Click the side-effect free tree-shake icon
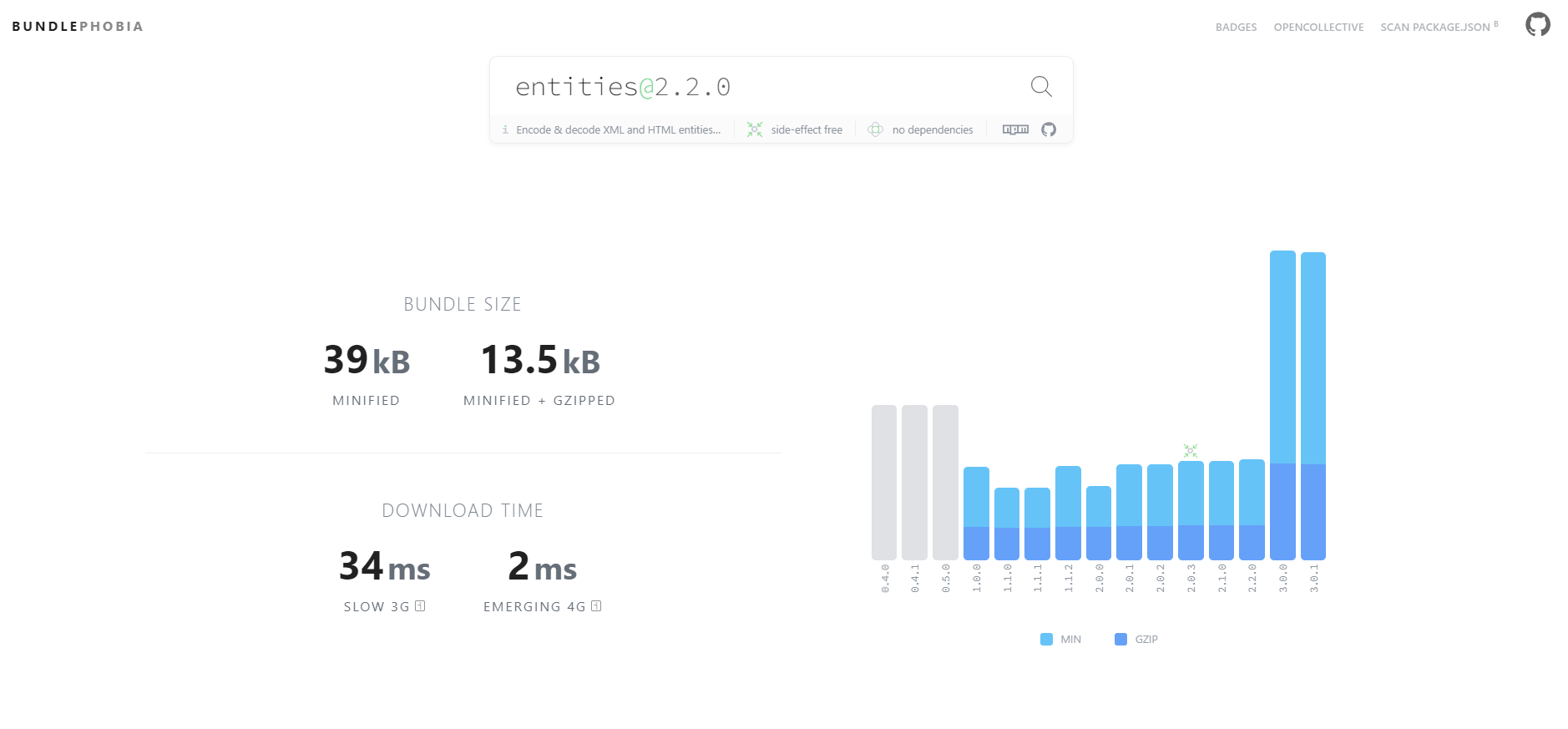Viewport: 1568px width, 729px height. (755, 129)
